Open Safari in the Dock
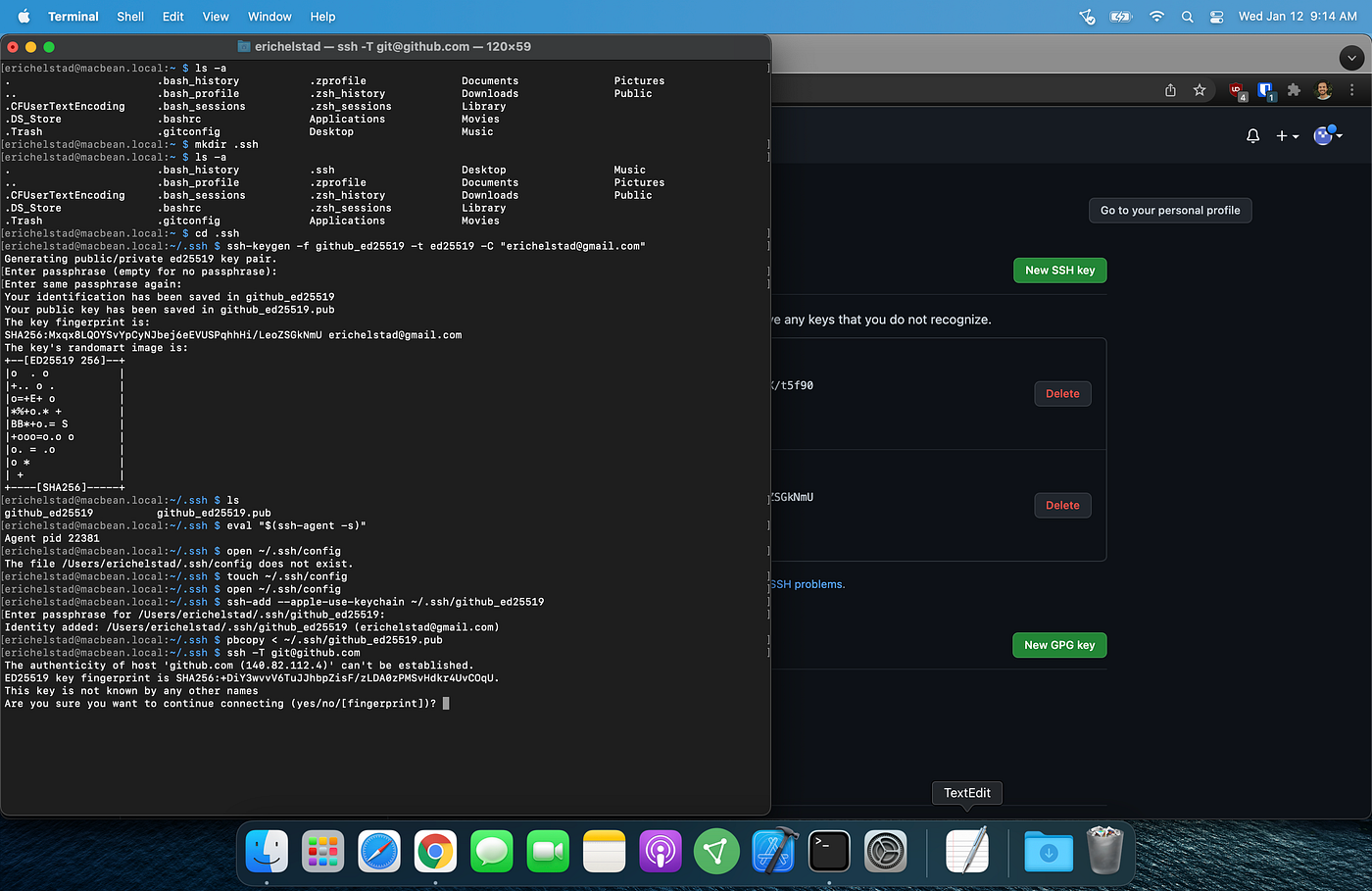The width and height of the screenshot is (1372, 891). point(379,851)
